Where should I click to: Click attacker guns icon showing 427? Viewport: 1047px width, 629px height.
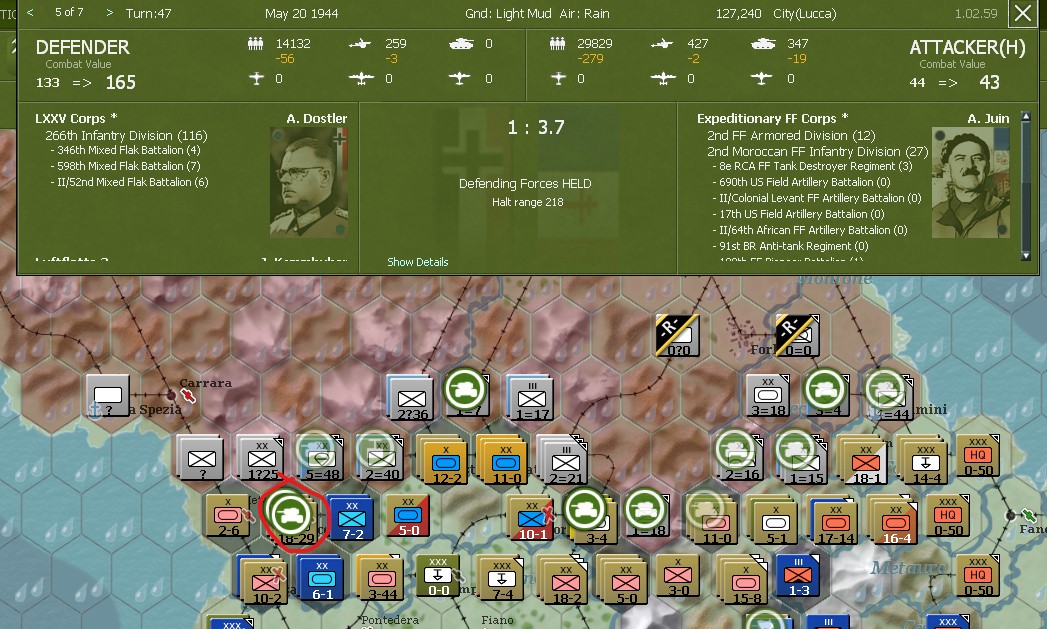click(x=662, y=44)
